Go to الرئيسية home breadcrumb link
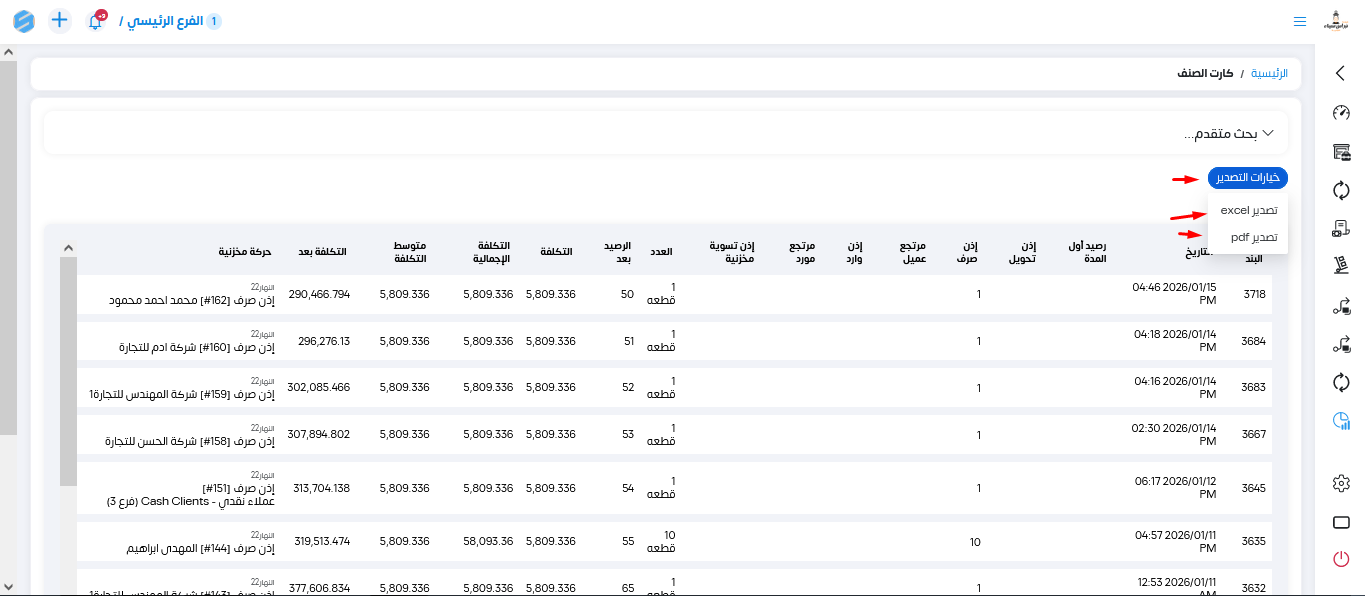The height and width of the screenshot is (596, 1365). coord(1269,73)
